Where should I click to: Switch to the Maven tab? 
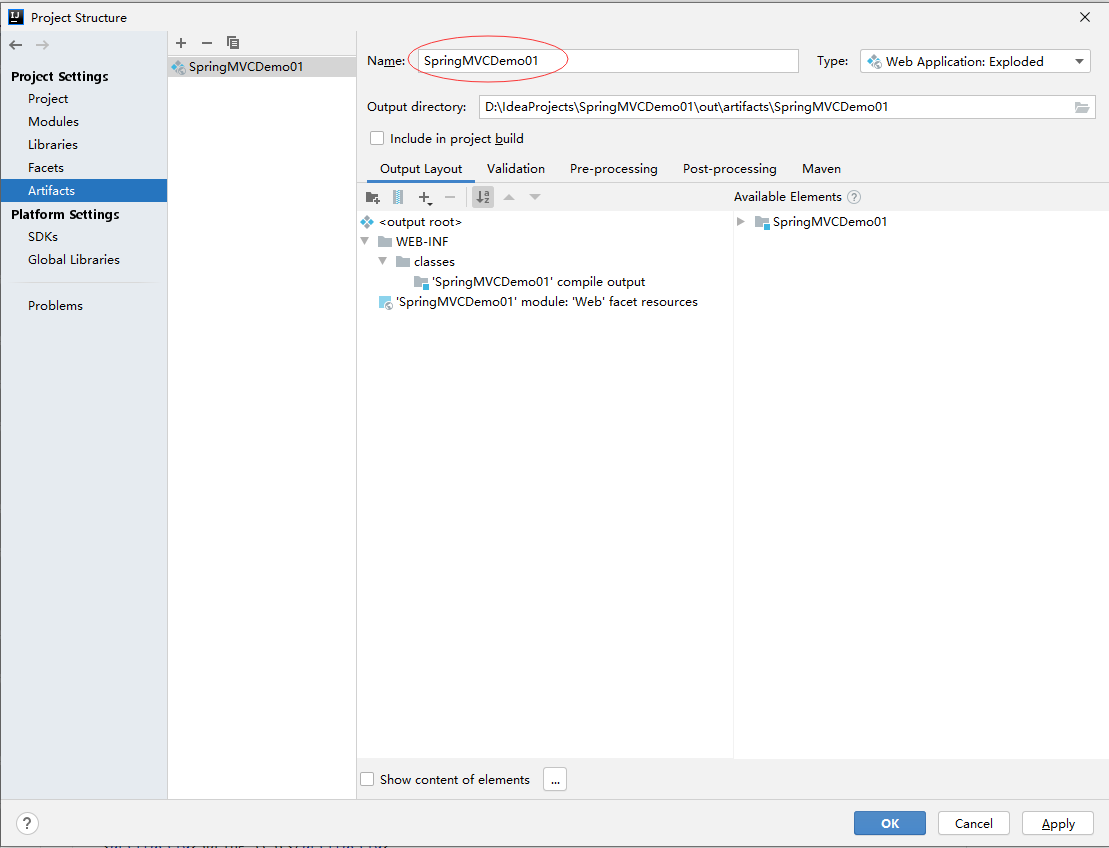821,169
